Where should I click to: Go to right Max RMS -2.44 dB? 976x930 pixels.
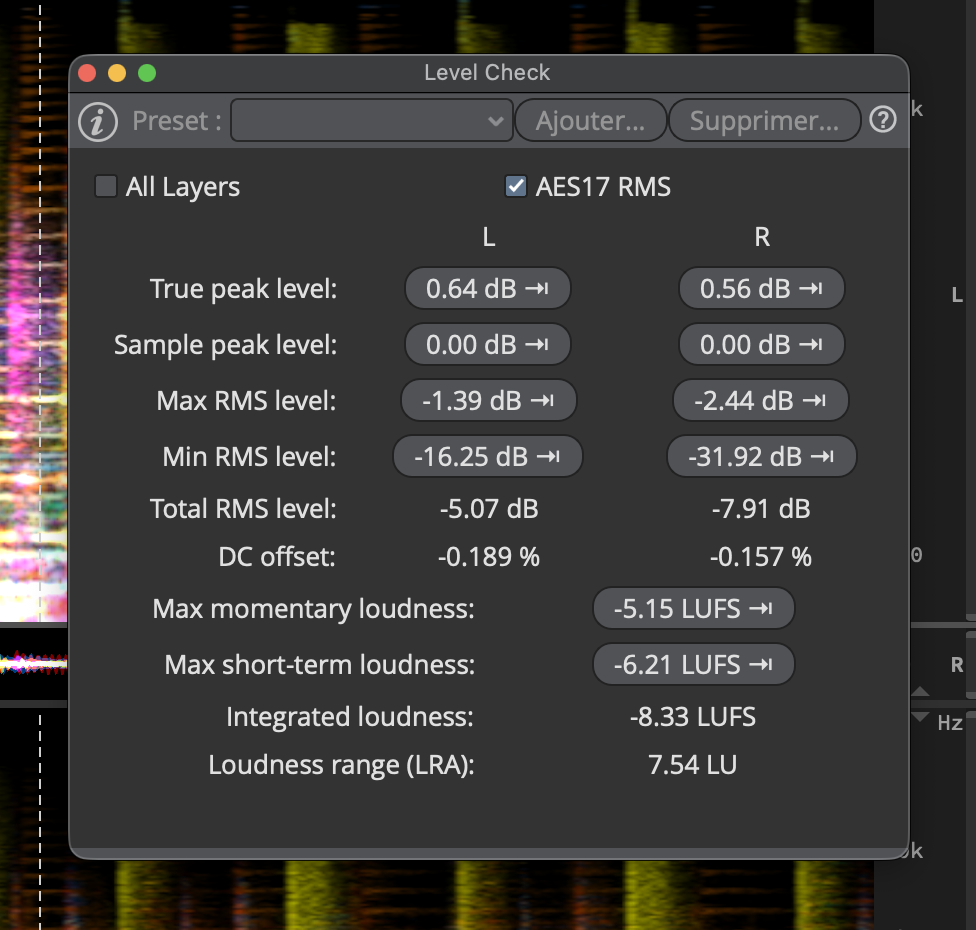[761, 400]
